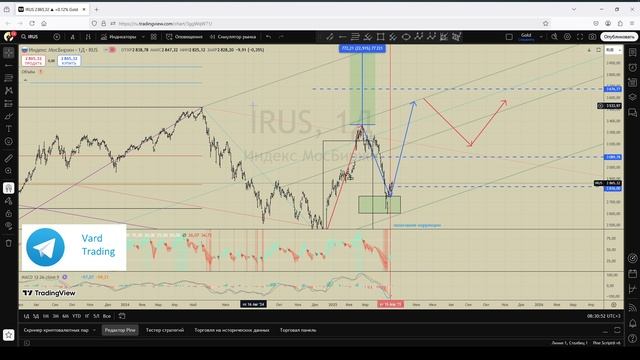640x360 pixels.
Task: Open a new browser tab
Action: 97,9
